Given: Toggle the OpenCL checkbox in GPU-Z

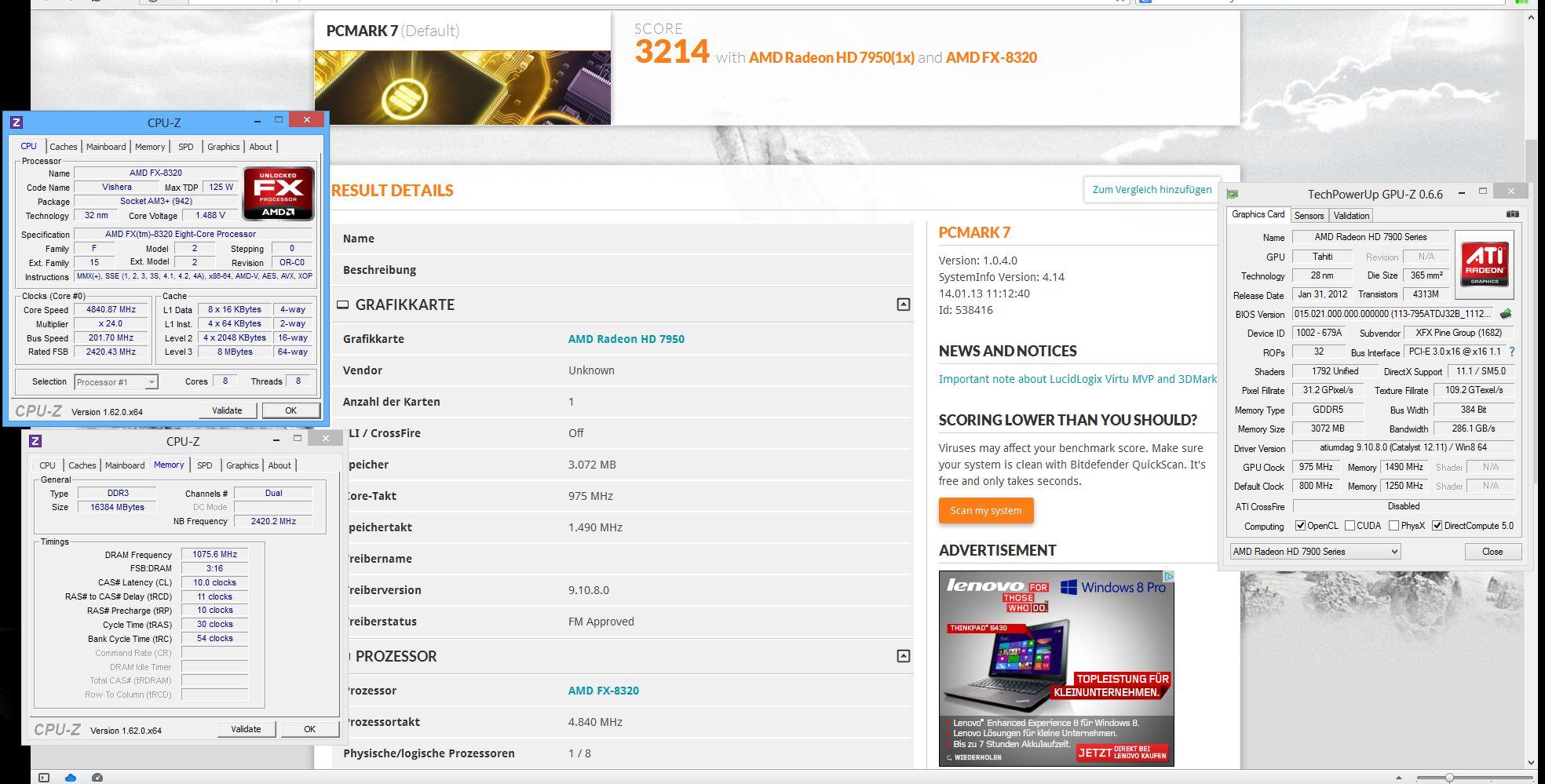Looking at the screenshot, I should tap(1301, 526).
